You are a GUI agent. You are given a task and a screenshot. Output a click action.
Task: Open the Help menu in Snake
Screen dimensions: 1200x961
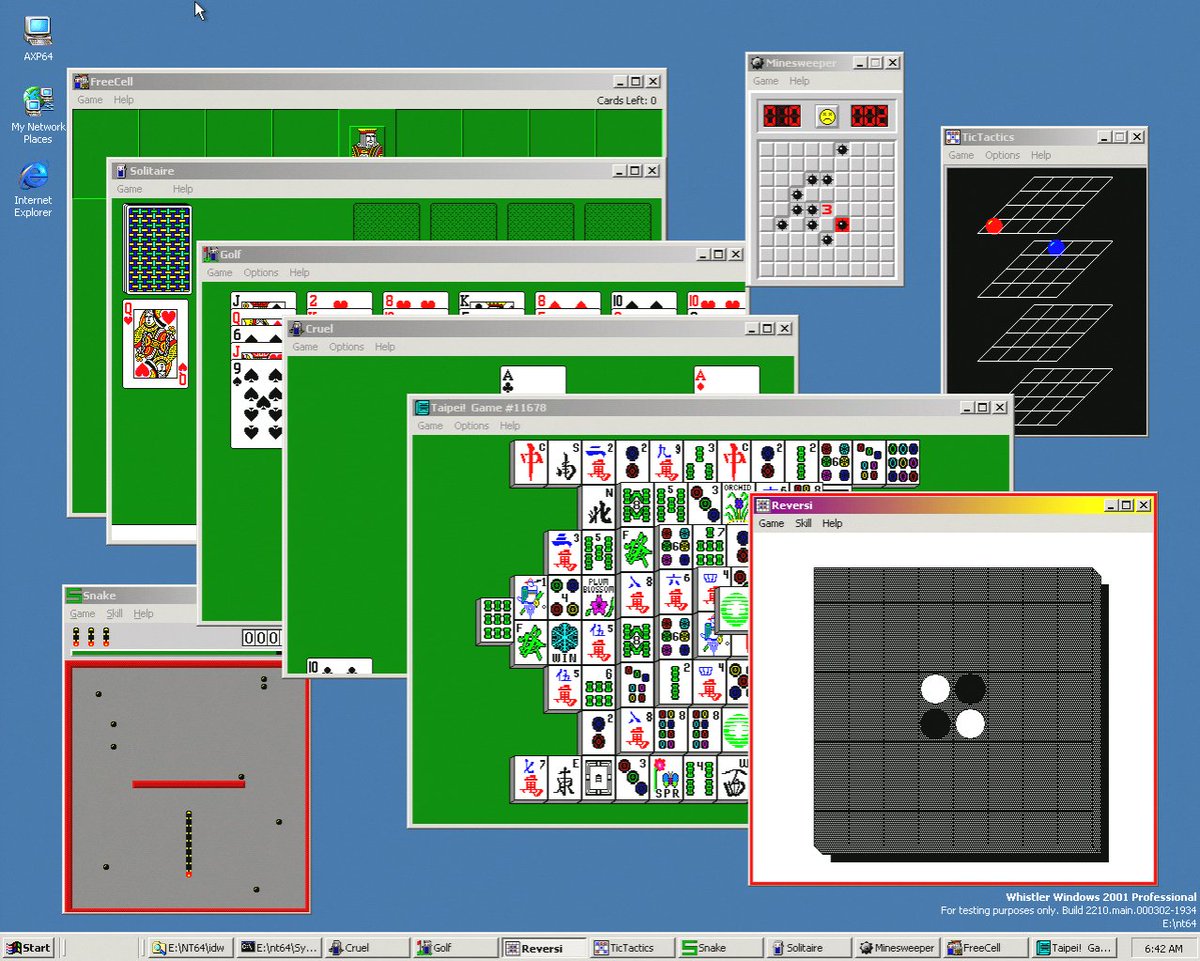coord(144,614)
